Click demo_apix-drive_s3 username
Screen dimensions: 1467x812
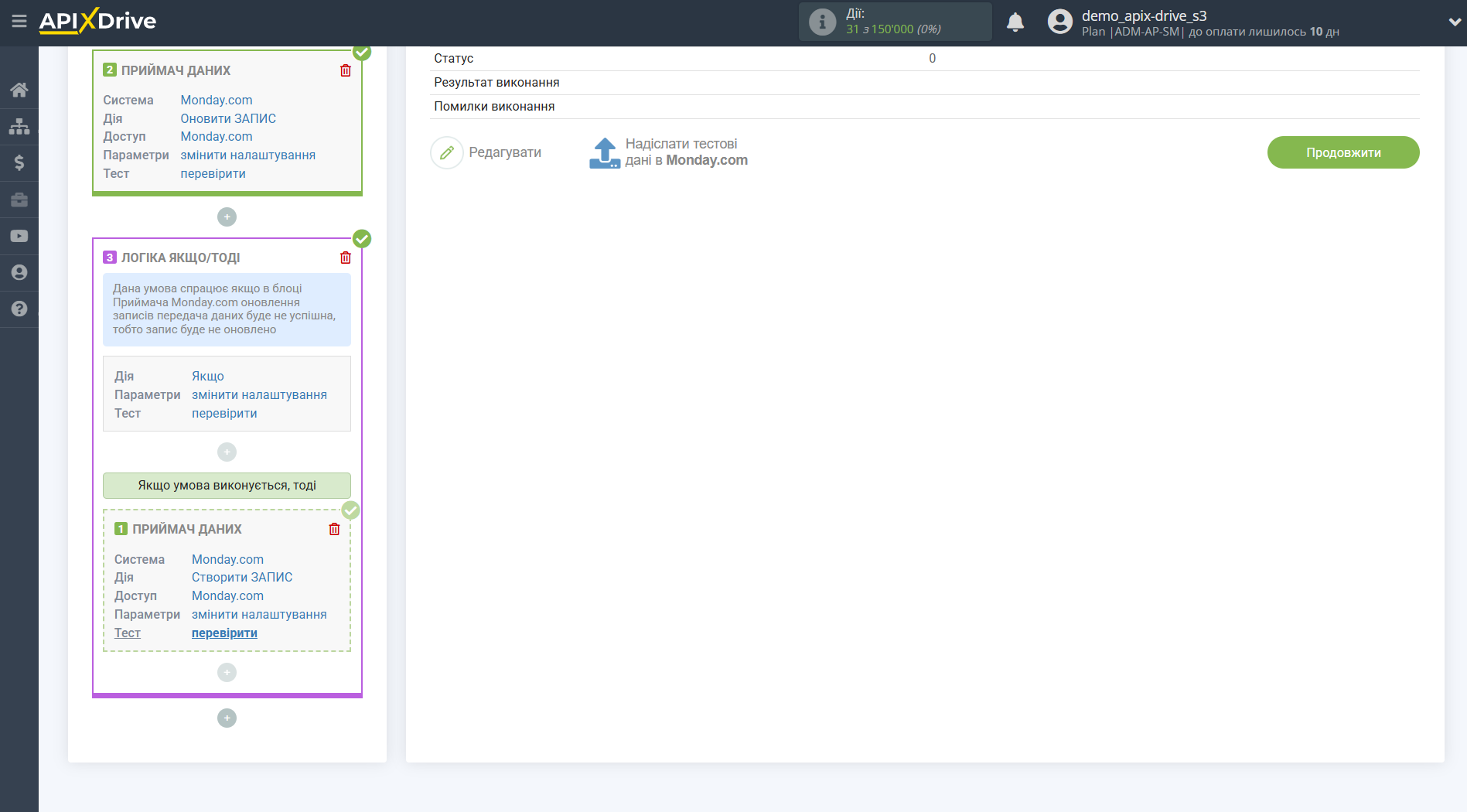[1144, 15]
